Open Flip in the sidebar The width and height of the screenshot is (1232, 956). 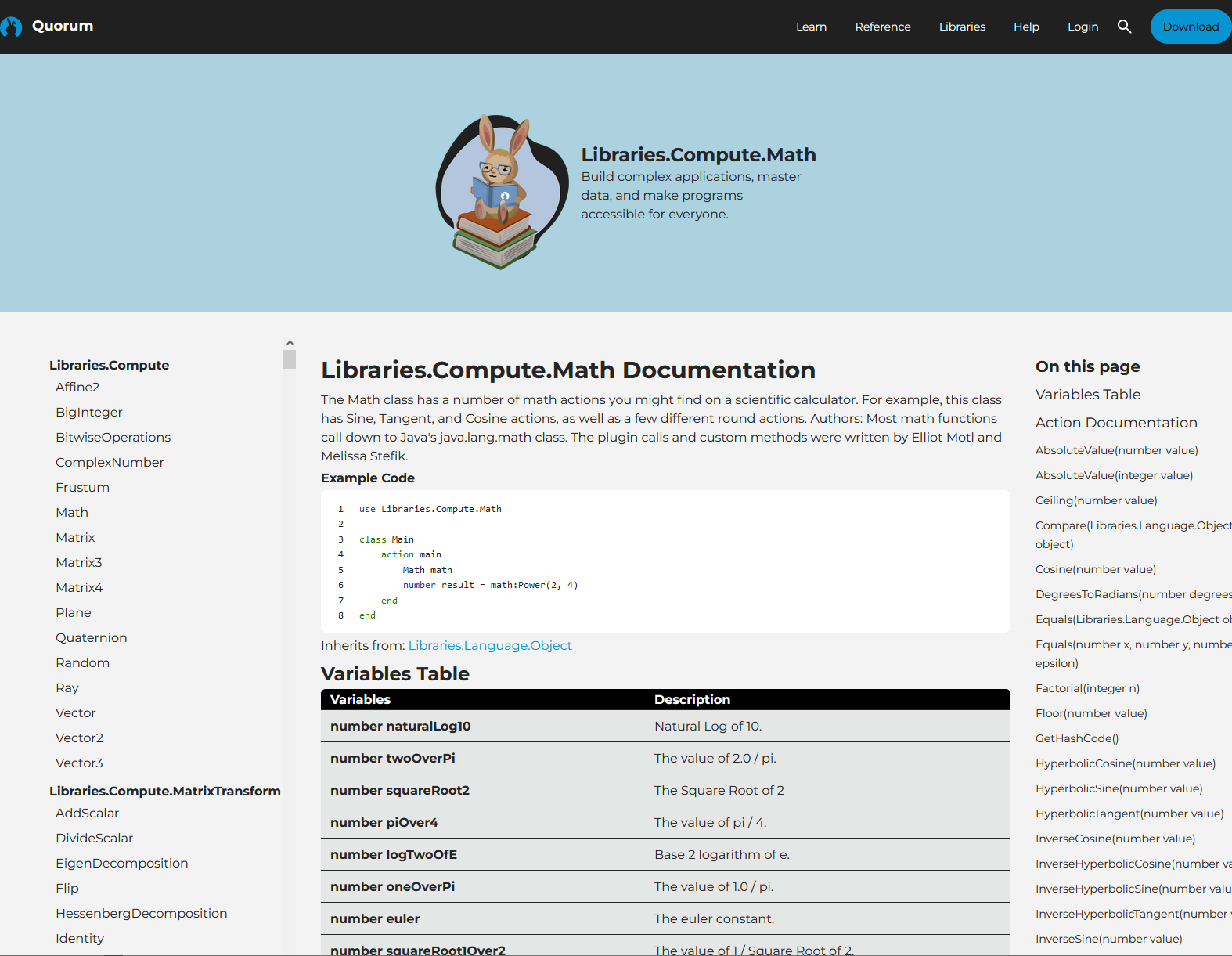(67, 888)
